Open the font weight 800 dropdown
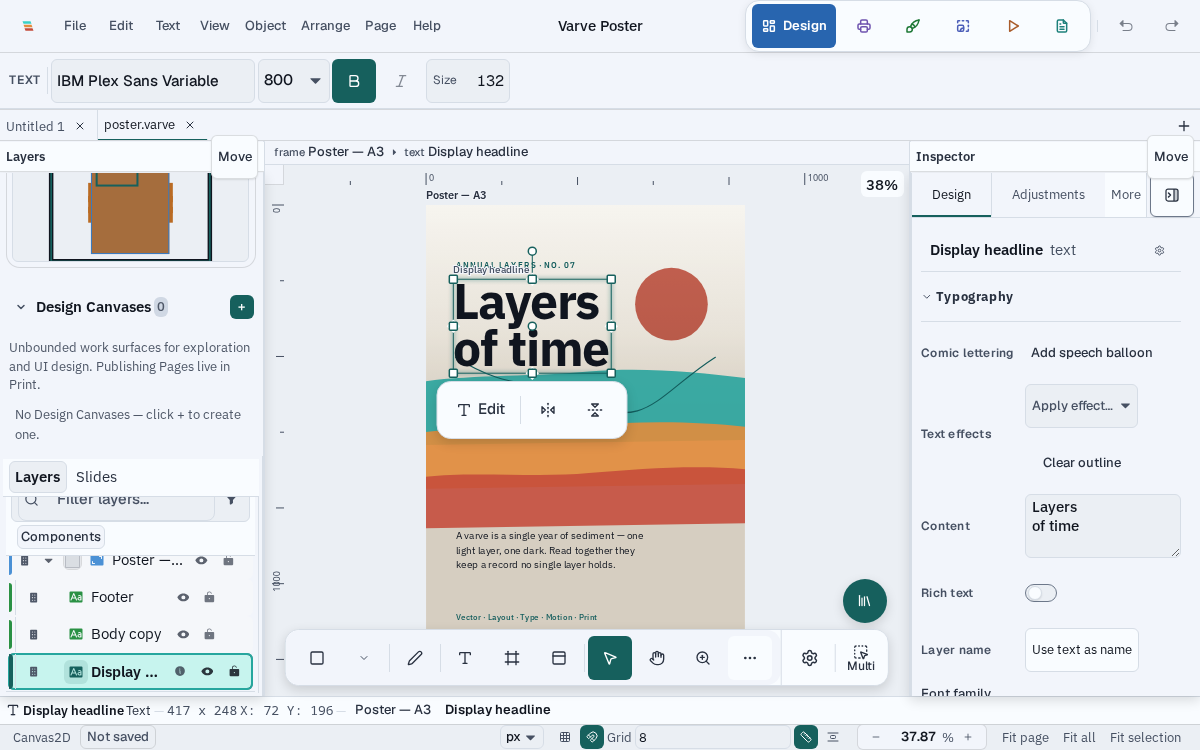The height and width of the screenshot is (750, 1200). coord(294,81)
